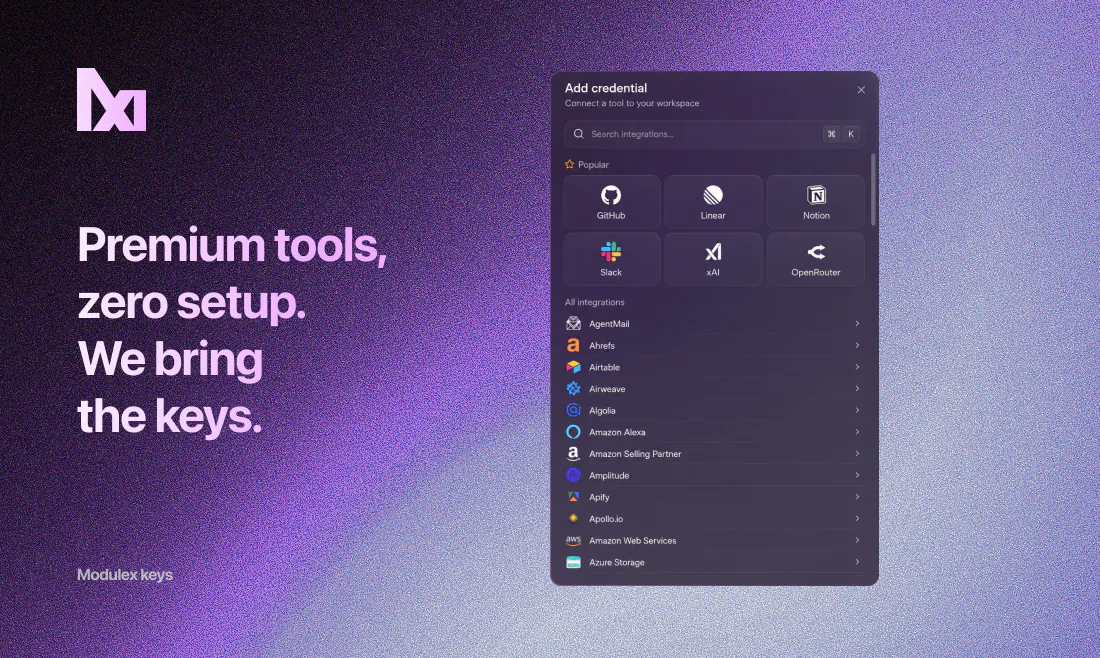
Task: Click the Amplitude logo icon
Action: click(x=573, y=475)
